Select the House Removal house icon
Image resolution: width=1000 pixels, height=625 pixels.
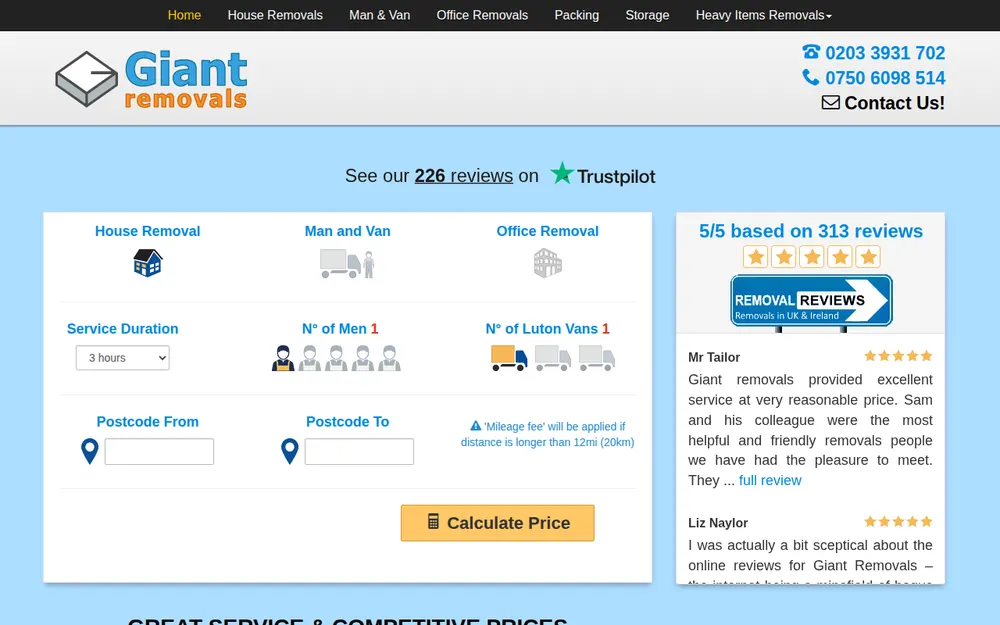148,263
